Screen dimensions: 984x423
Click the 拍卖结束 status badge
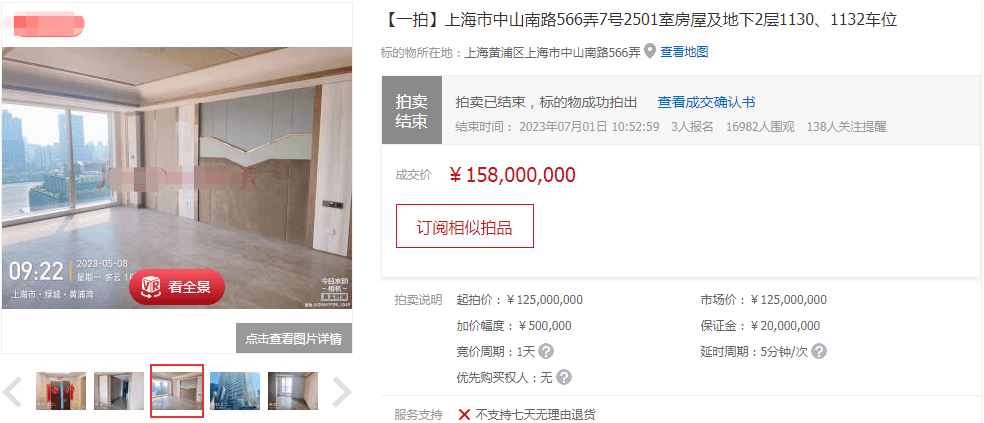point(412,110)
